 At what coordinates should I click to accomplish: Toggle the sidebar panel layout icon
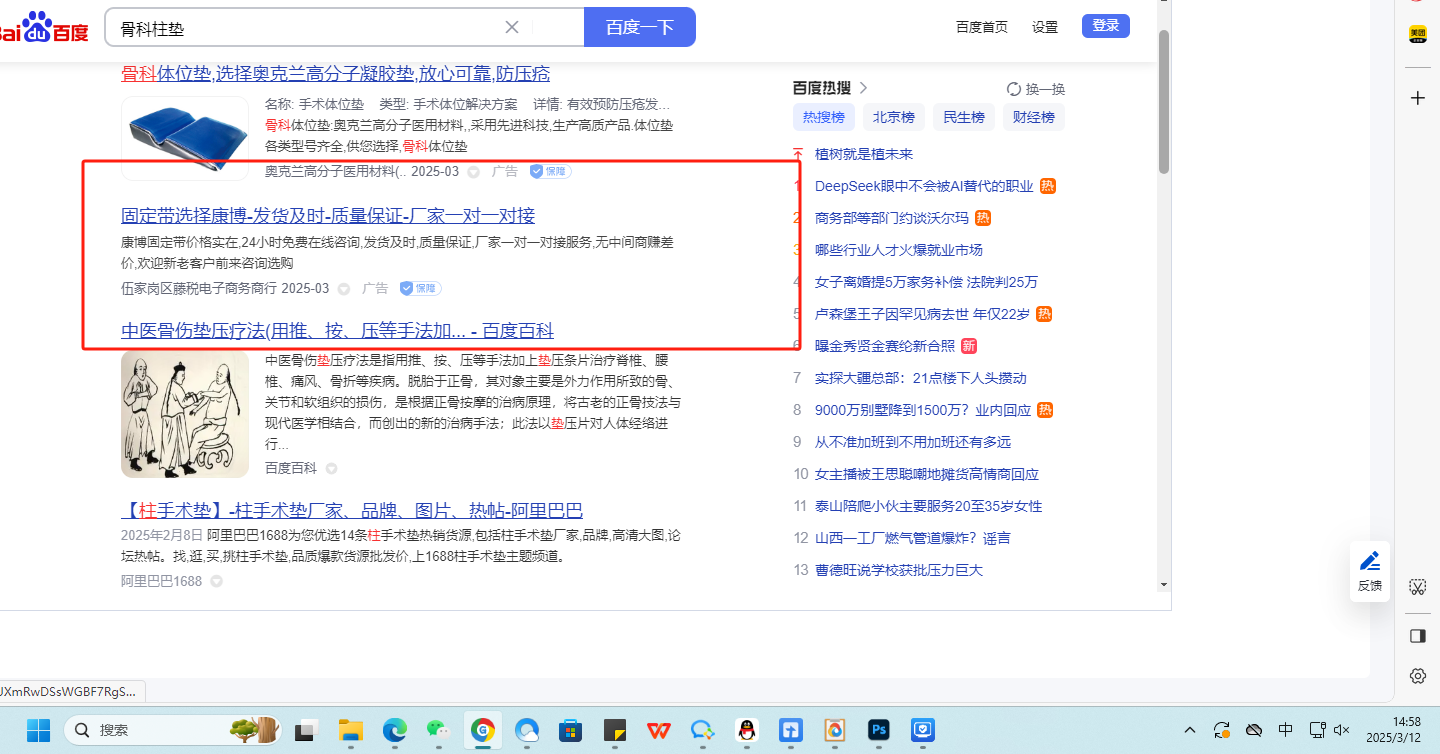tap(1417, 636)
